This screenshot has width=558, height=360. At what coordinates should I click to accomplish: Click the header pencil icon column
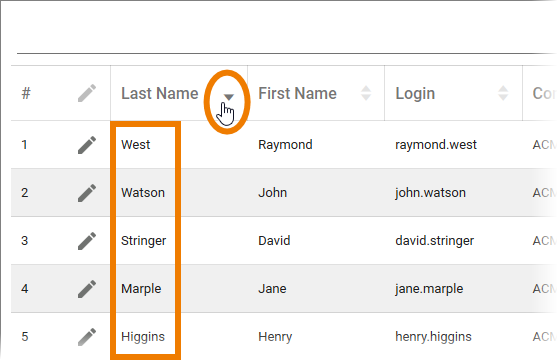87,93
